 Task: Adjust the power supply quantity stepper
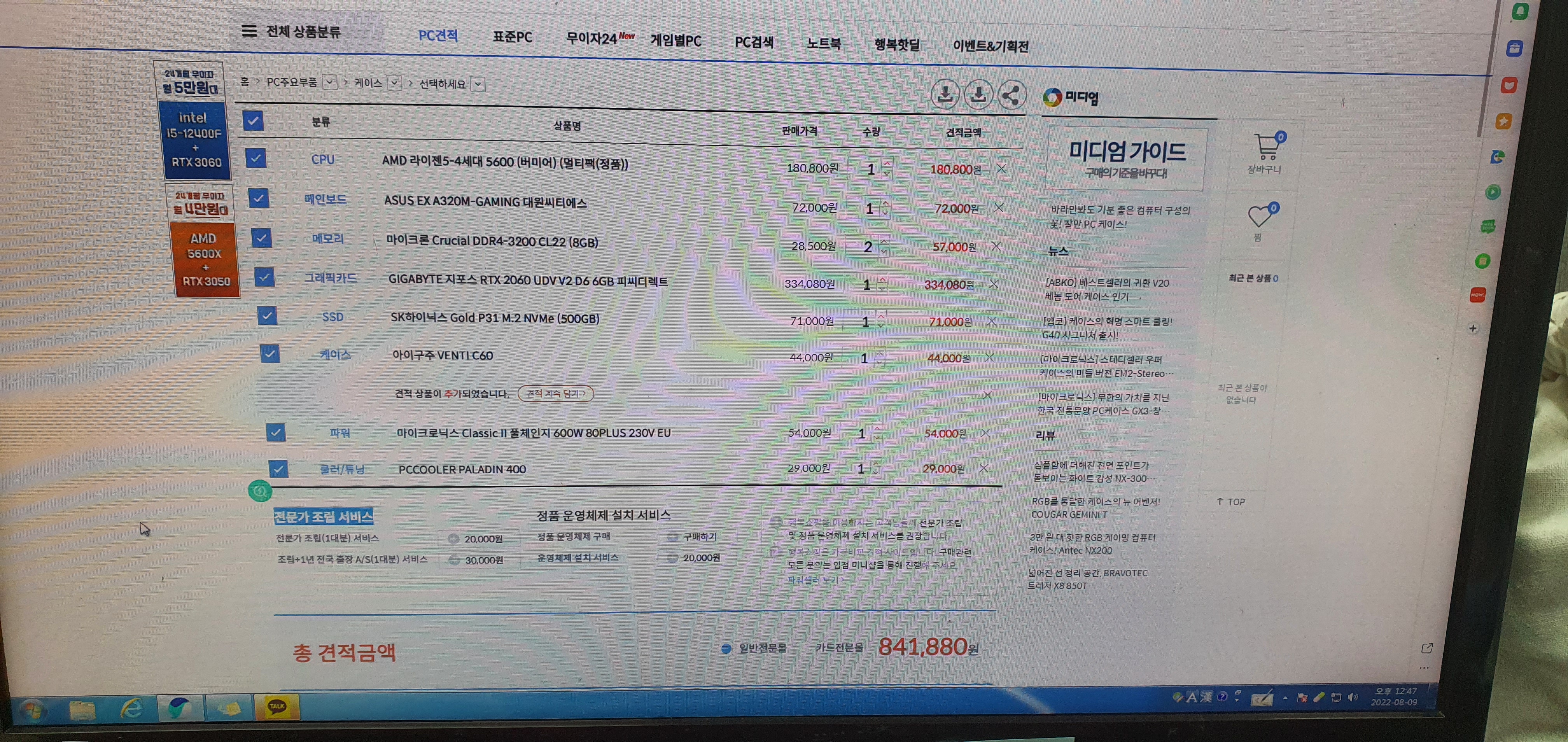[x=877, y=433]
